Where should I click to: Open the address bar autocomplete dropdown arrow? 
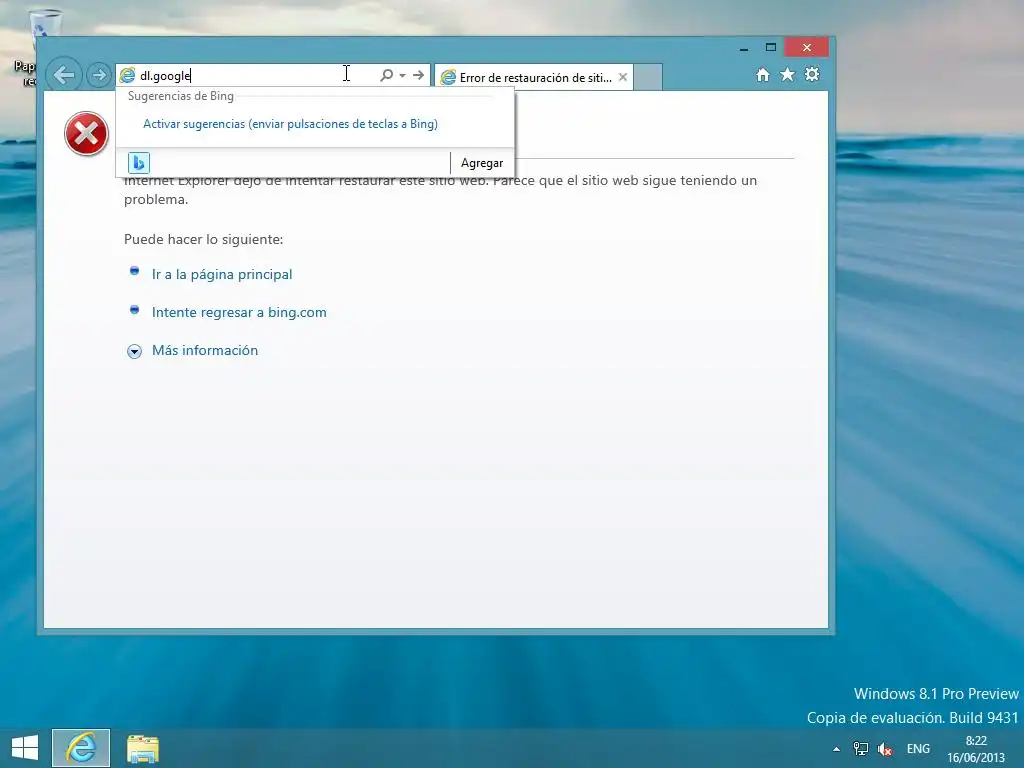[402, 75]
